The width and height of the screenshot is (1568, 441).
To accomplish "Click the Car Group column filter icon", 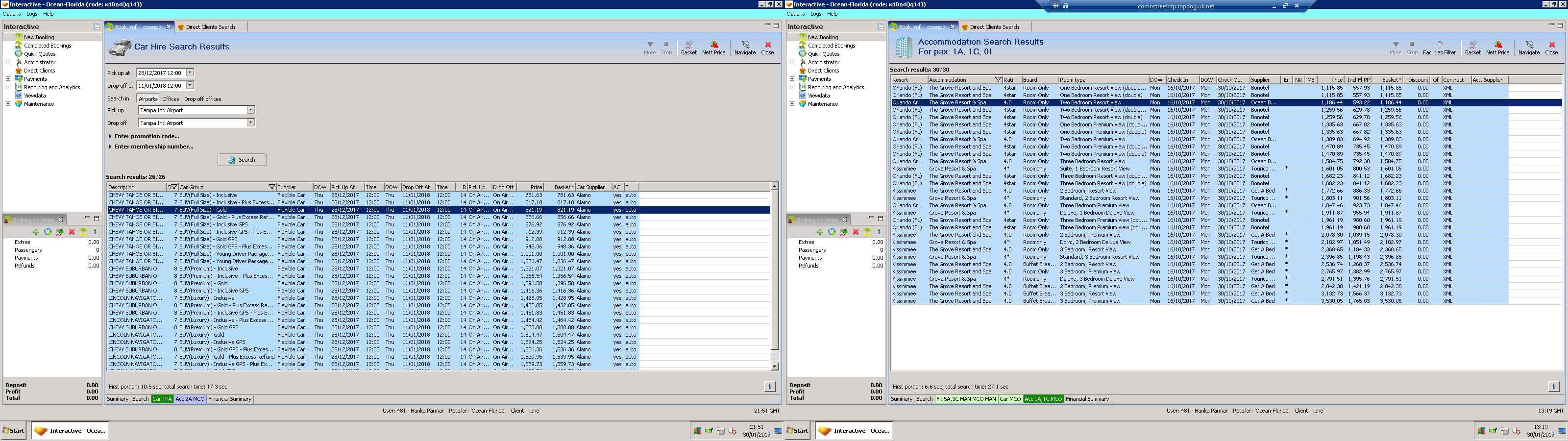I will click(x=272, y=187).
